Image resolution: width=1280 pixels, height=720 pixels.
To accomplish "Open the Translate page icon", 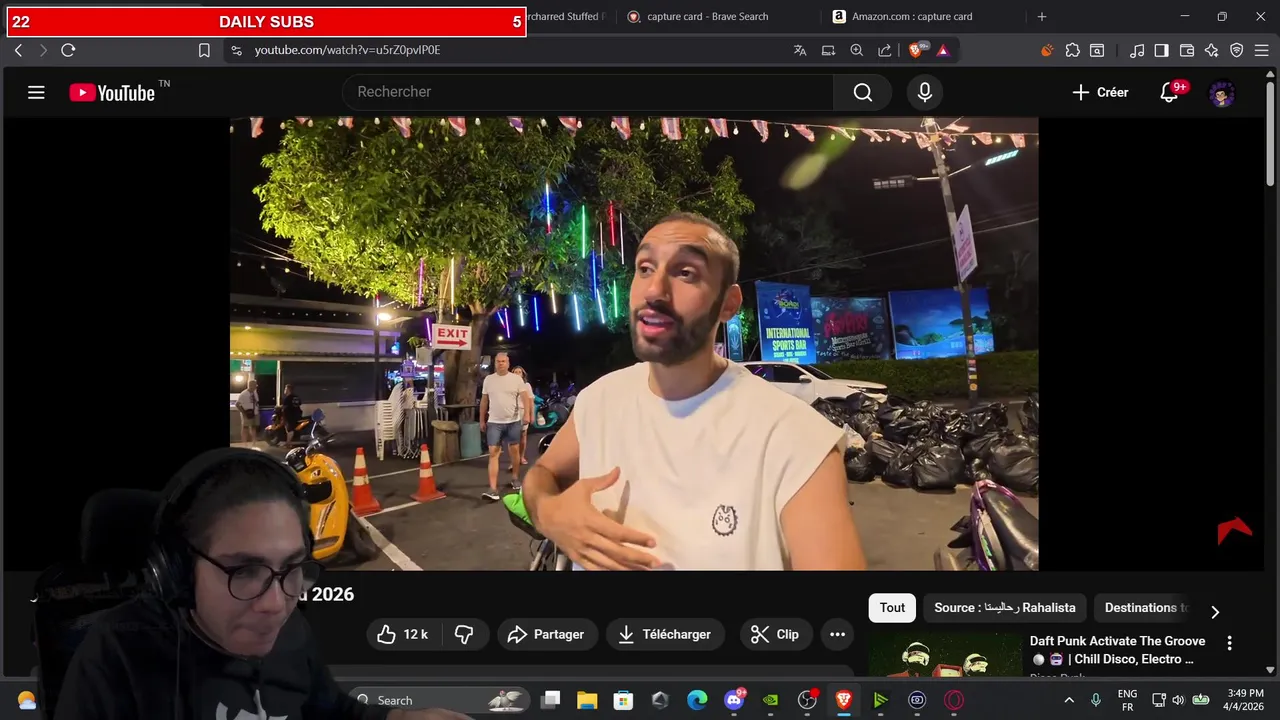I will pos(800,50).
